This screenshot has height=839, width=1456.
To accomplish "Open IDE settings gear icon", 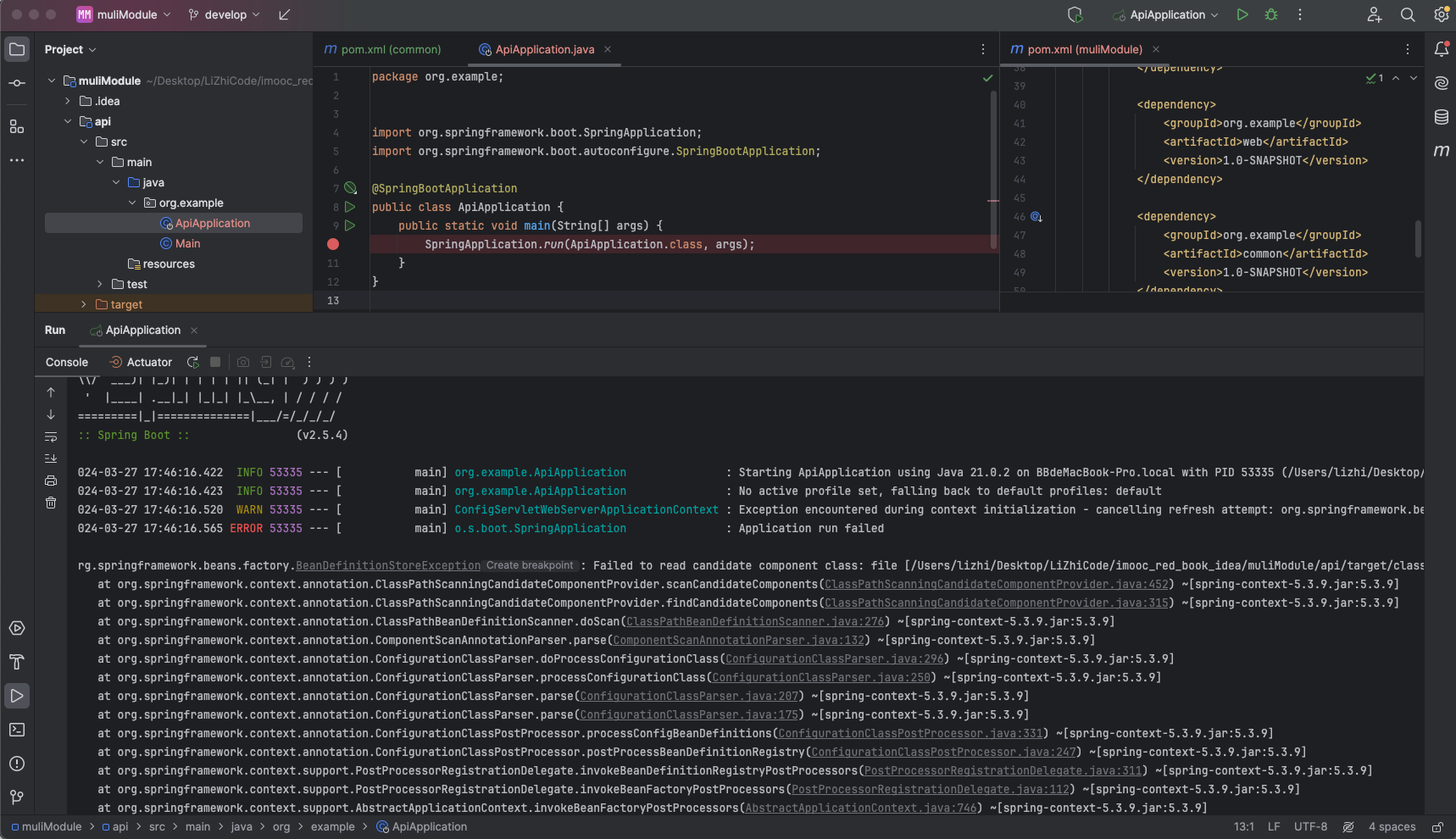I will pos(1441,14).
